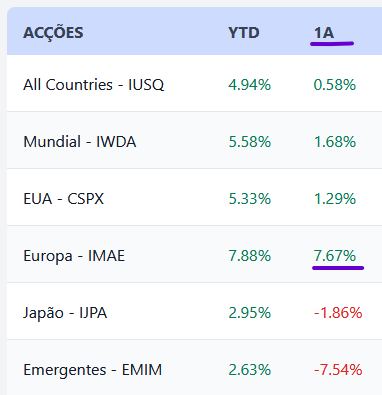Click the 5.33% YTD value for CSPX

coord(250,199)
